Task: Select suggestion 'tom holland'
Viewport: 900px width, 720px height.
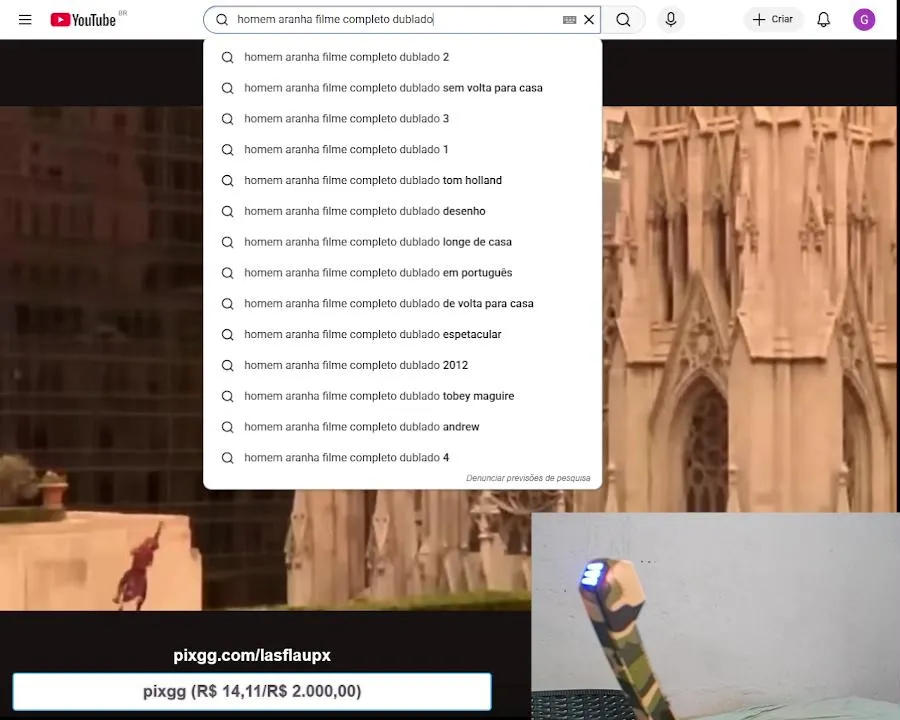Action: 402,180
